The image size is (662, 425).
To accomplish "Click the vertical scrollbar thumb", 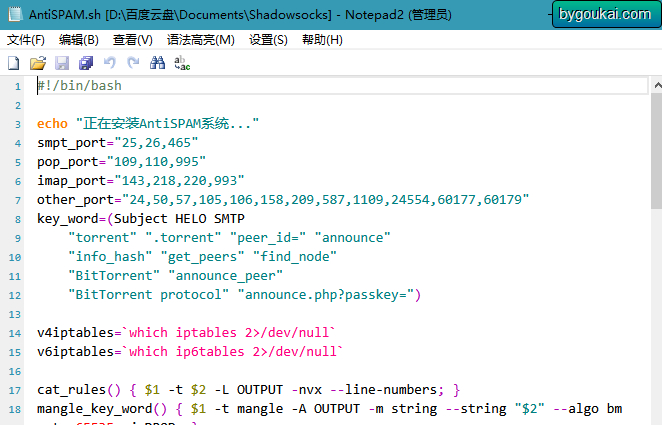I will (x=657, y=151).
